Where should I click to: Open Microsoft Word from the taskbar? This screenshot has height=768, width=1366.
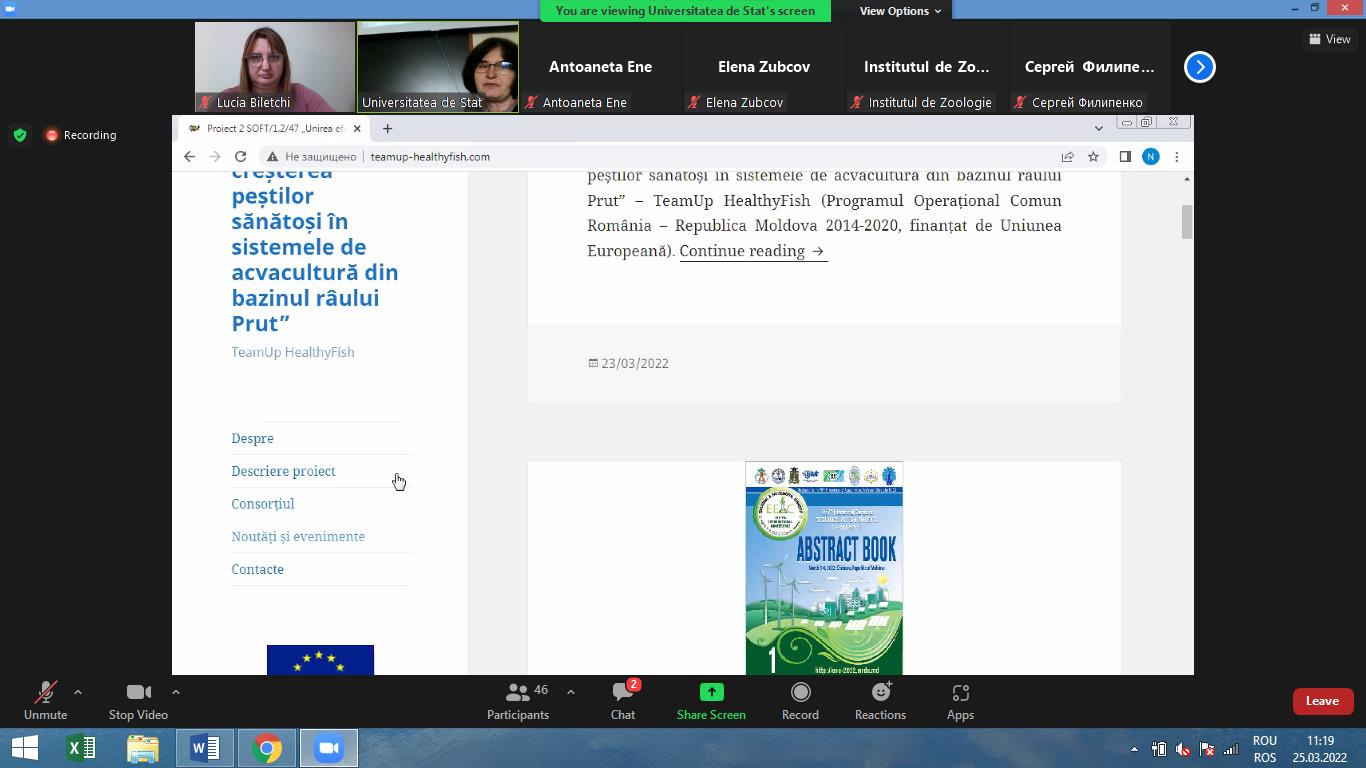(x=204, y=748)
